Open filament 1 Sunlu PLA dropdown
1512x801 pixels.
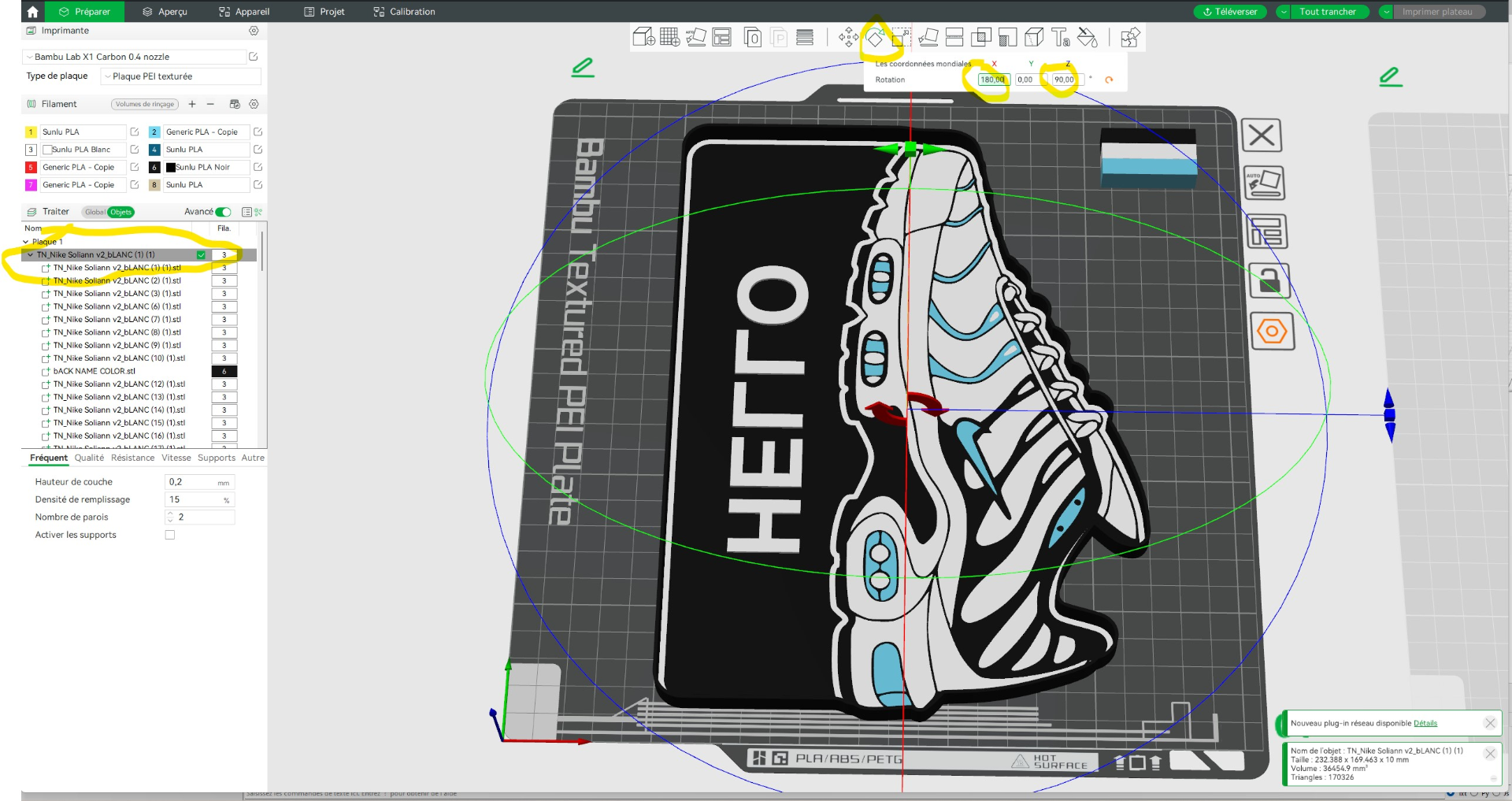[83, 132]
